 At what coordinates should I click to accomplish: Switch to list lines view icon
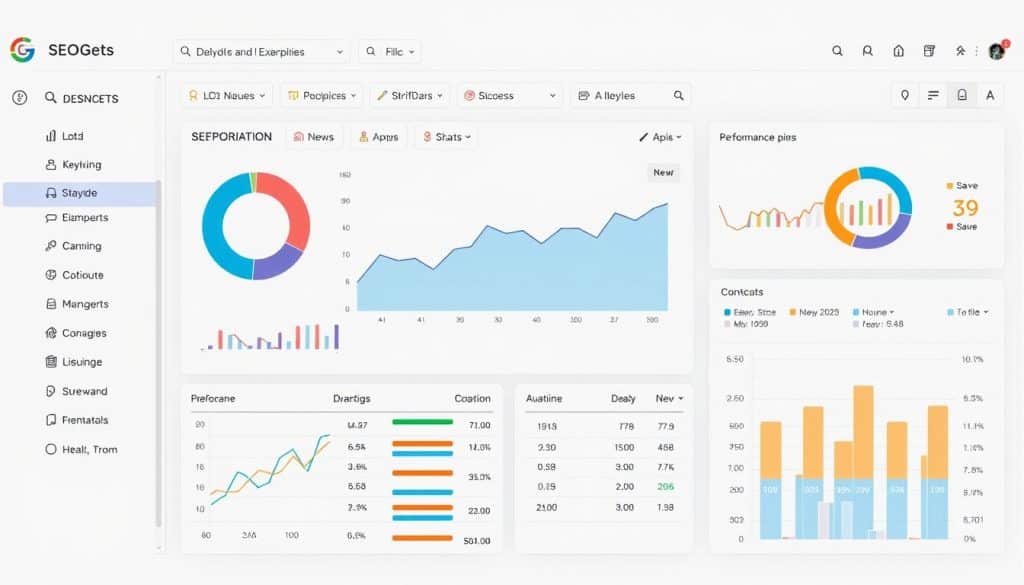(x=933, y=95)
